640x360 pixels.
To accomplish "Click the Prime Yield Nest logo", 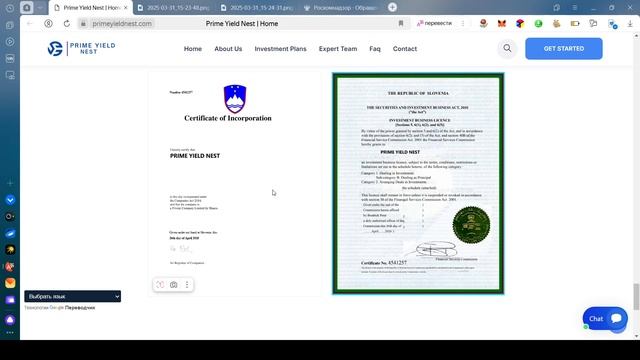I will (81, 48).
